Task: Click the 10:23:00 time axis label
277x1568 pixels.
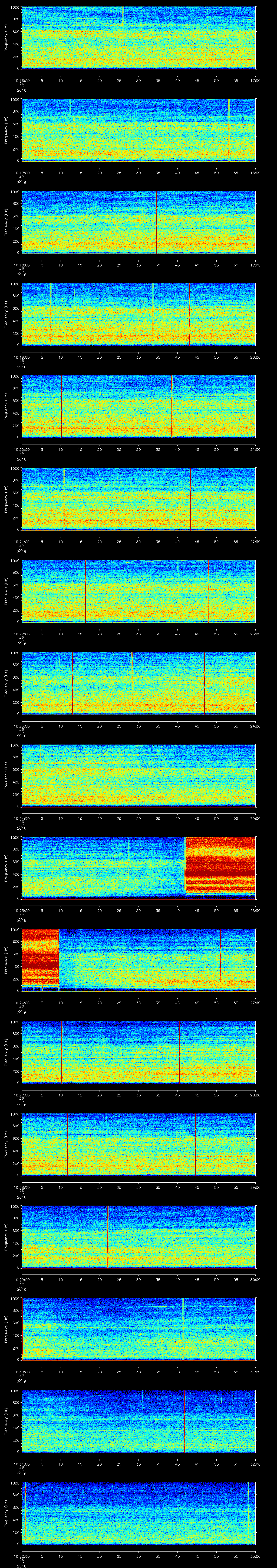Action: pos(21,726)
